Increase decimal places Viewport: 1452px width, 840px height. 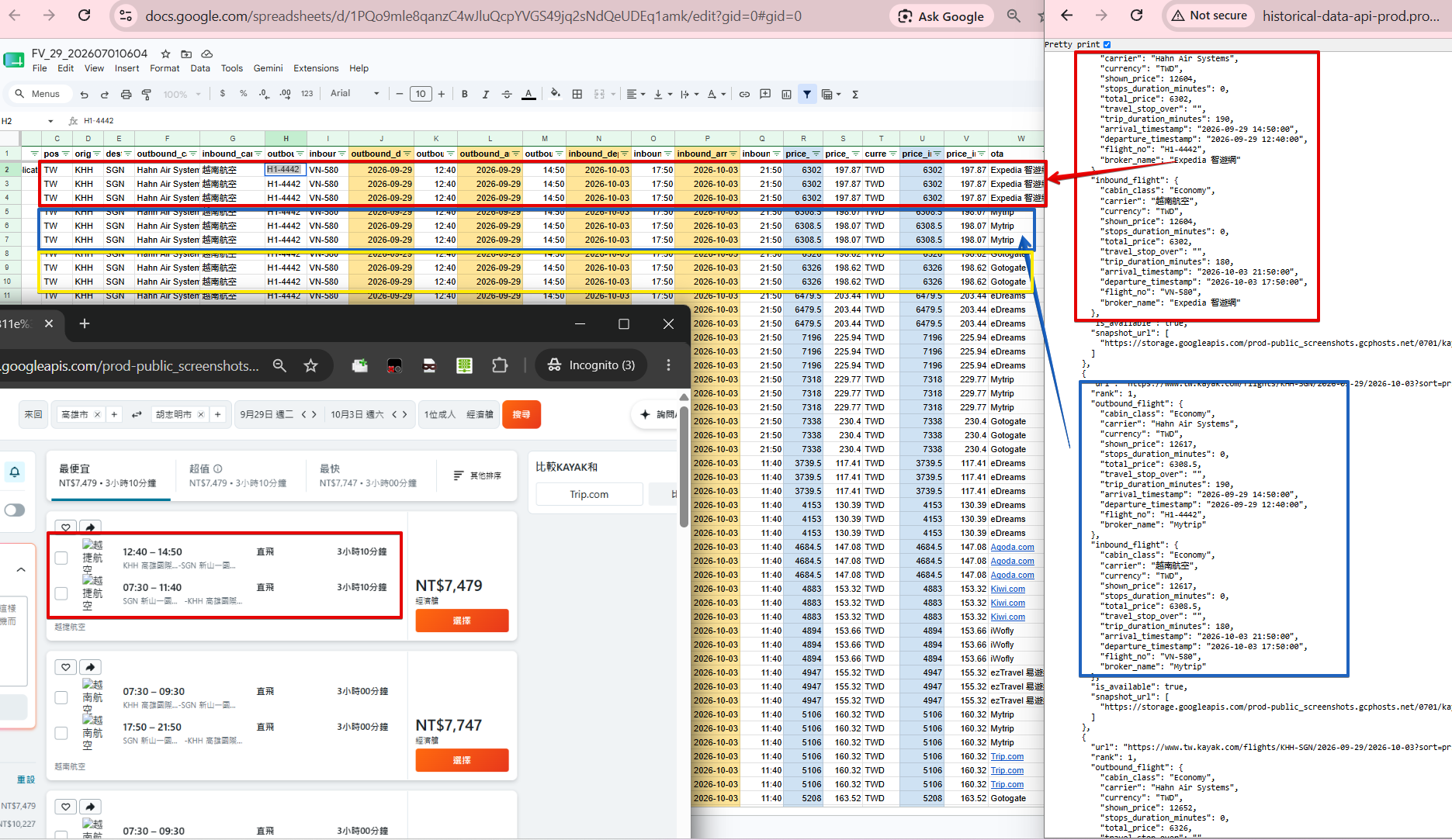click(x=286, y=94)
